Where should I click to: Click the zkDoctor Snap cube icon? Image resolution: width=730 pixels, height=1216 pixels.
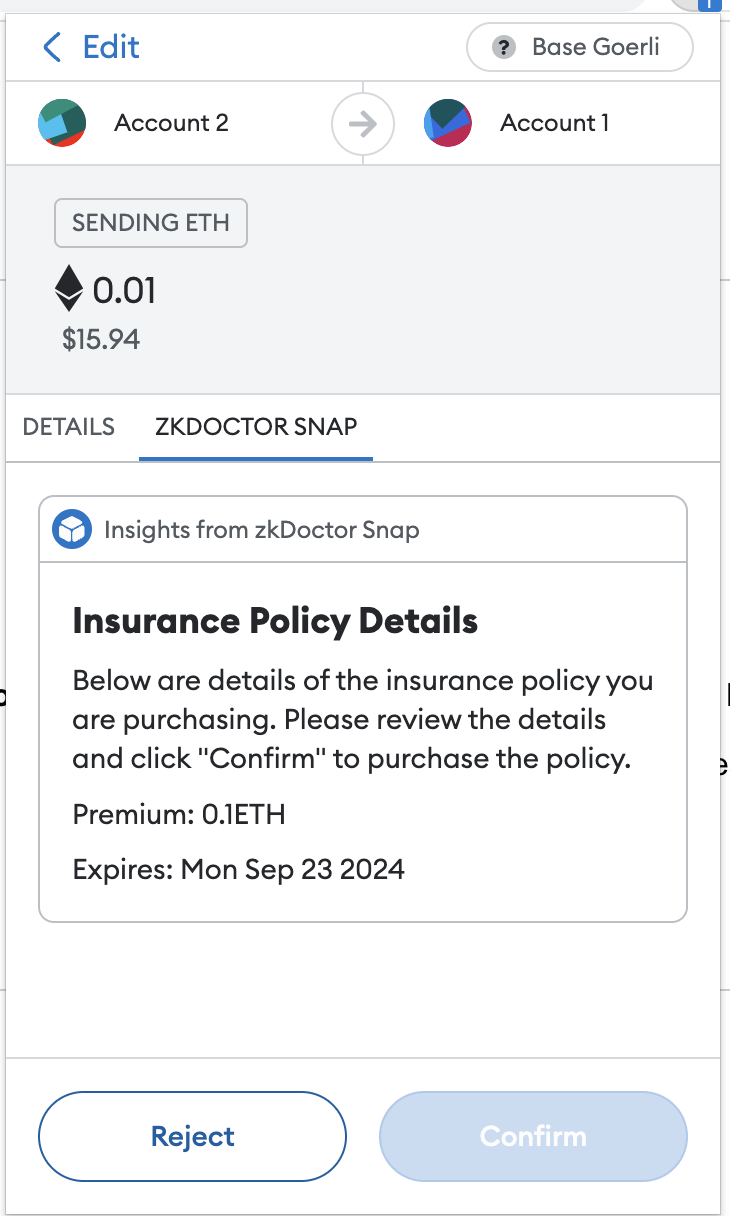(72, 529)
